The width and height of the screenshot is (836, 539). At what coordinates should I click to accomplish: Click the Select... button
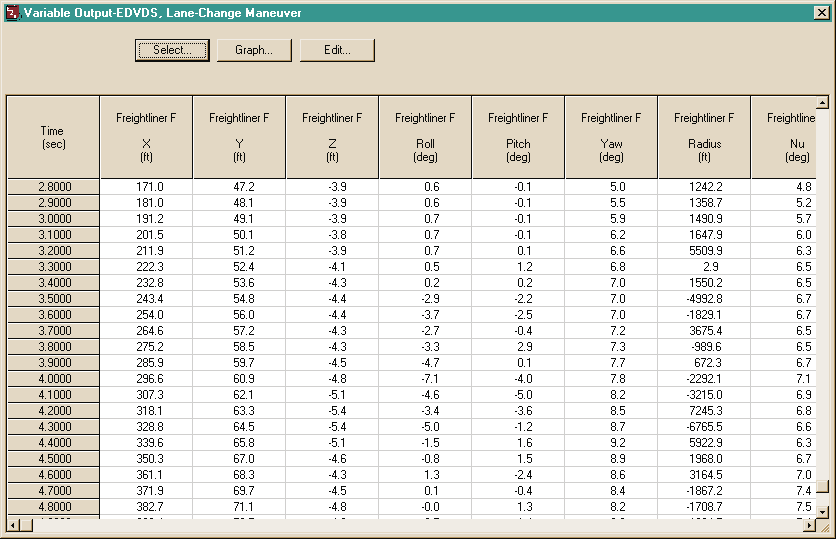(172, 50)
